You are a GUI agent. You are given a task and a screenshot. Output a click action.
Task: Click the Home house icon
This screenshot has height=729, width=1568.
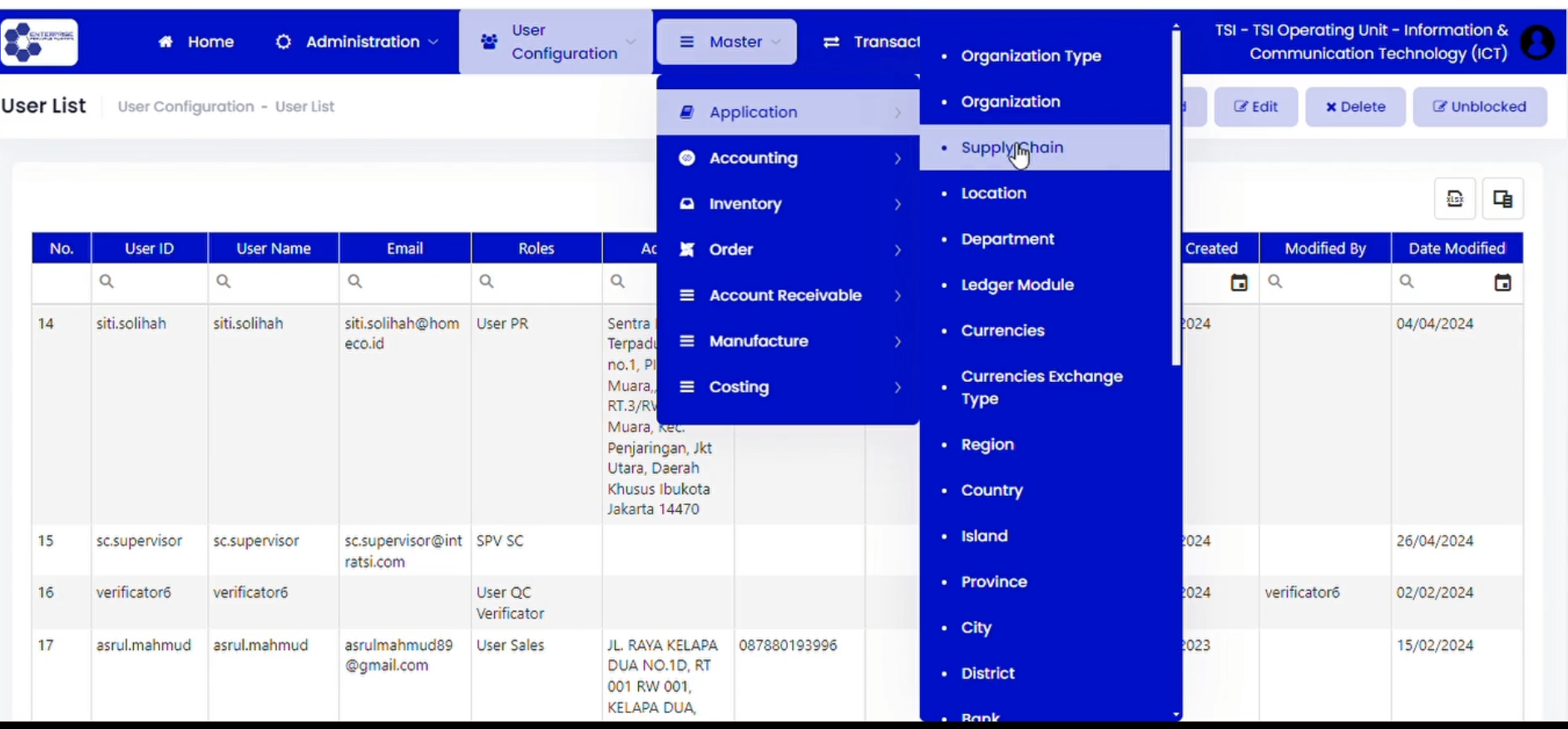pos(166,42)
